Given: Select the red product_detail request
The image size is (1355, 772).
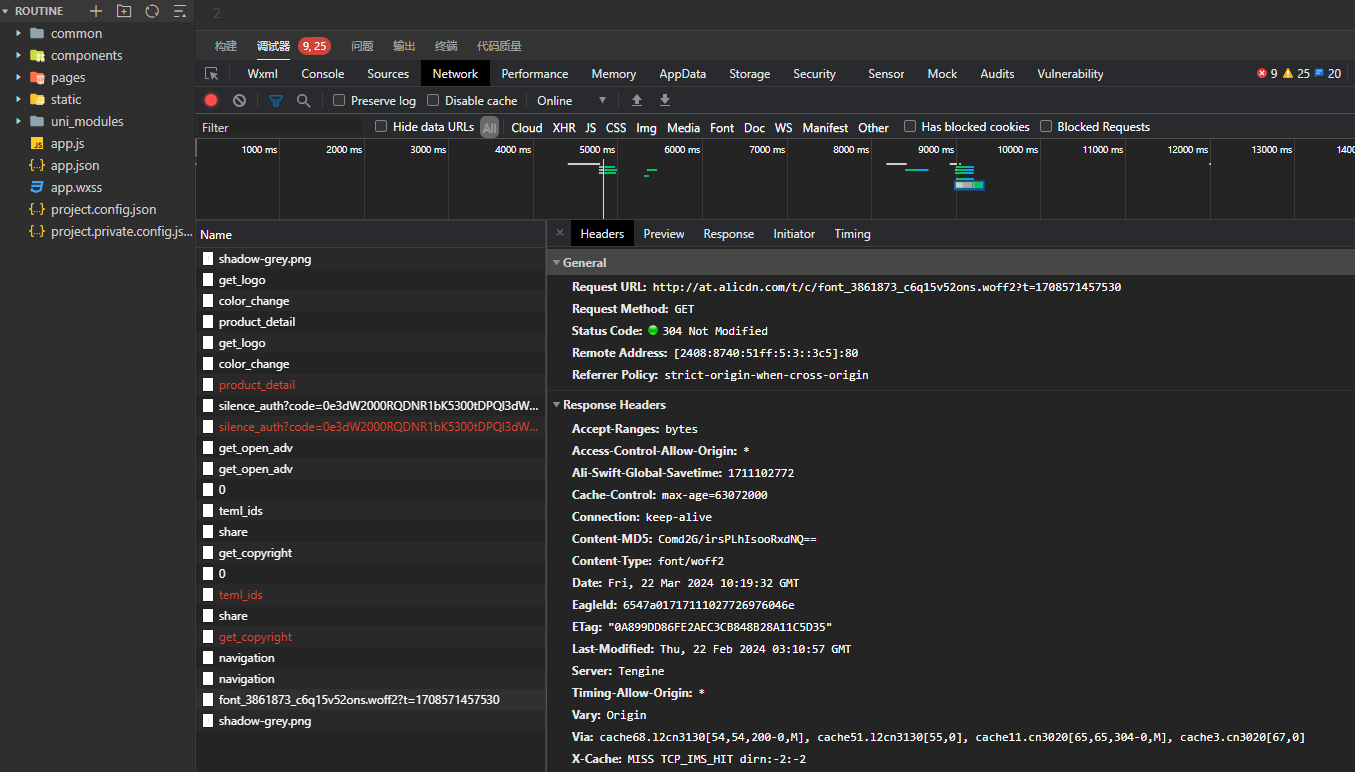Looking at the screenshot, I should tap(371, 384).
